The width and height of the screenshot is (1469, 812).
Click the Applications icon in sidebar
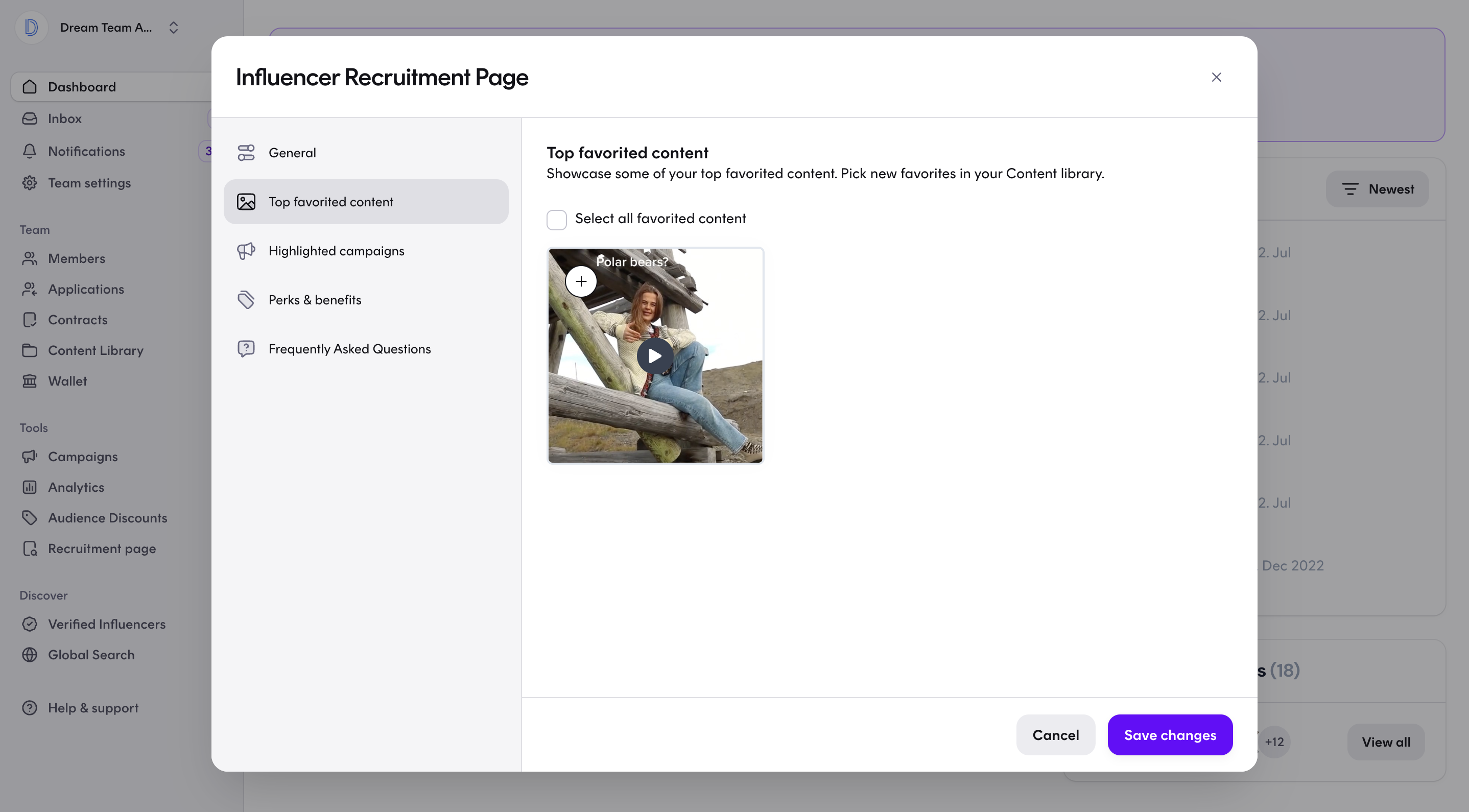point(30,289)
